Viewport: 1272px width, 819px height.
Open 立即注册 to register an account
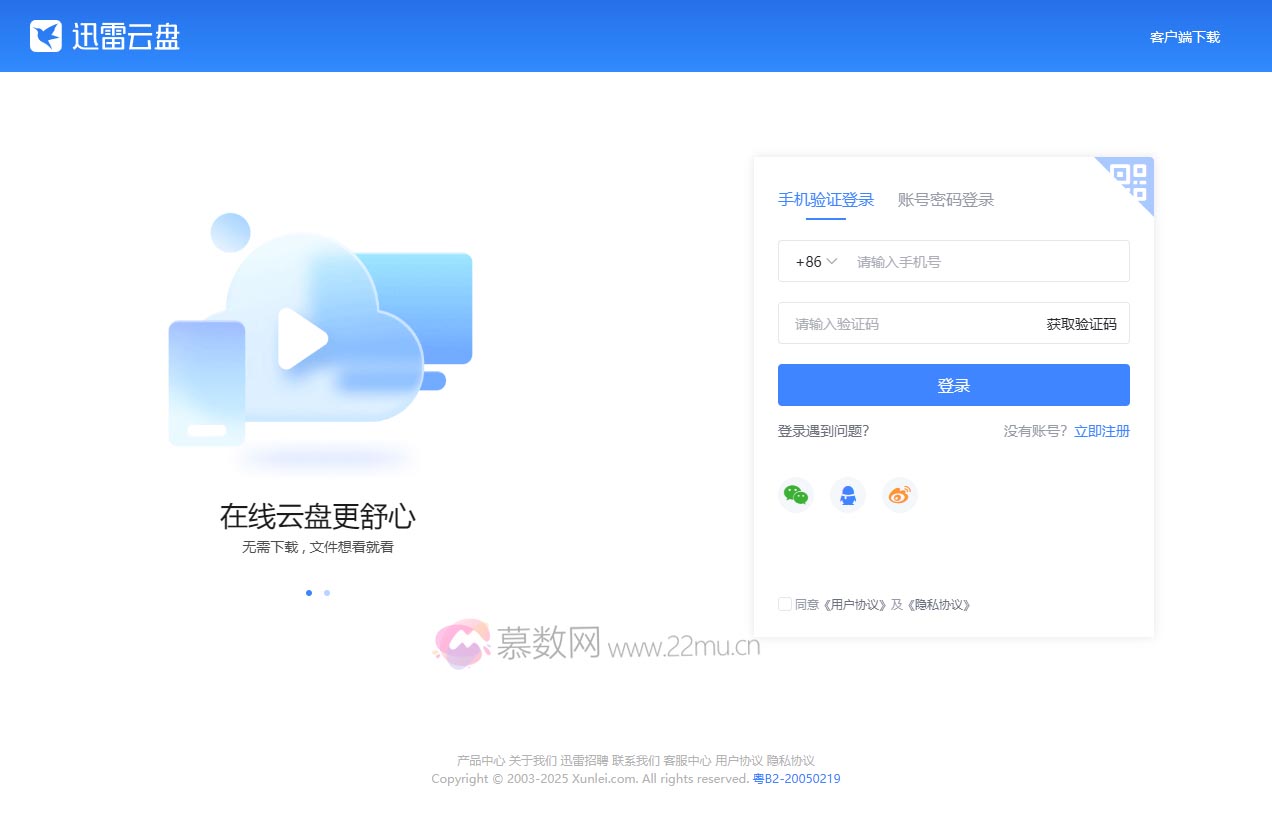click(1101, 431)
